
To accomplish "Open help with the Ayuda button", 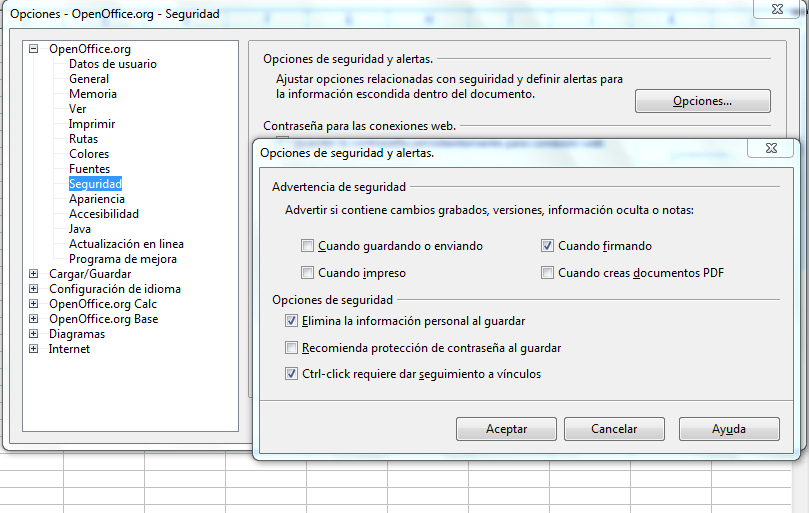I will tap(728, 429).
